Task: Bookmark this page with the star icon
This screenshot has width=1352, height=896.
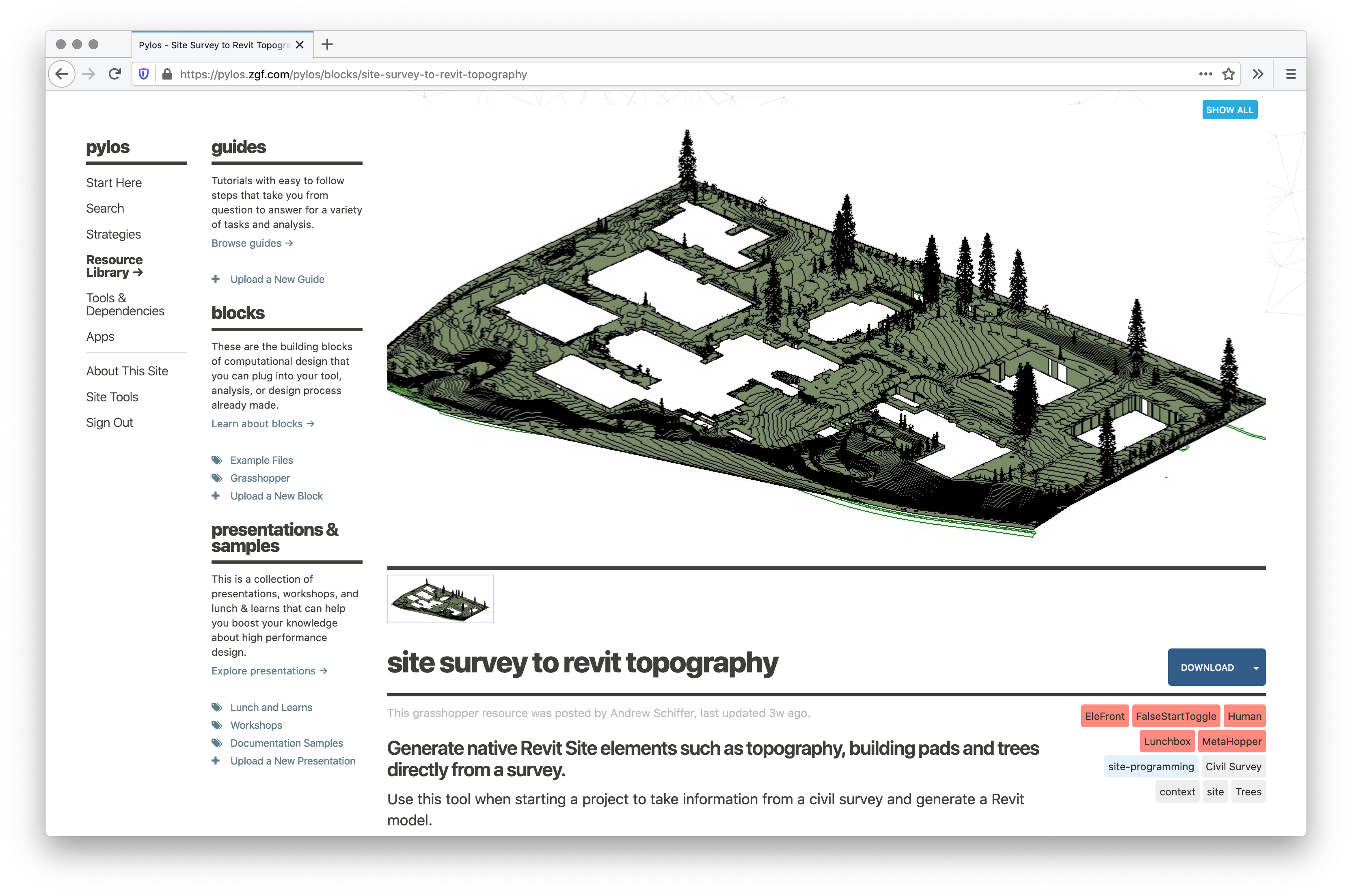Action: click(x=1228, y=74)
